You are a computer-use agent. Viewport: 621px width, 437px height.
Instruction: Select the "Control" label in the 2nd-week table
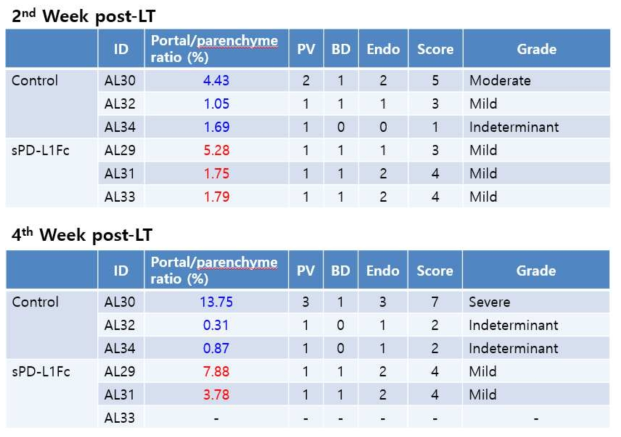pos(34,79)
